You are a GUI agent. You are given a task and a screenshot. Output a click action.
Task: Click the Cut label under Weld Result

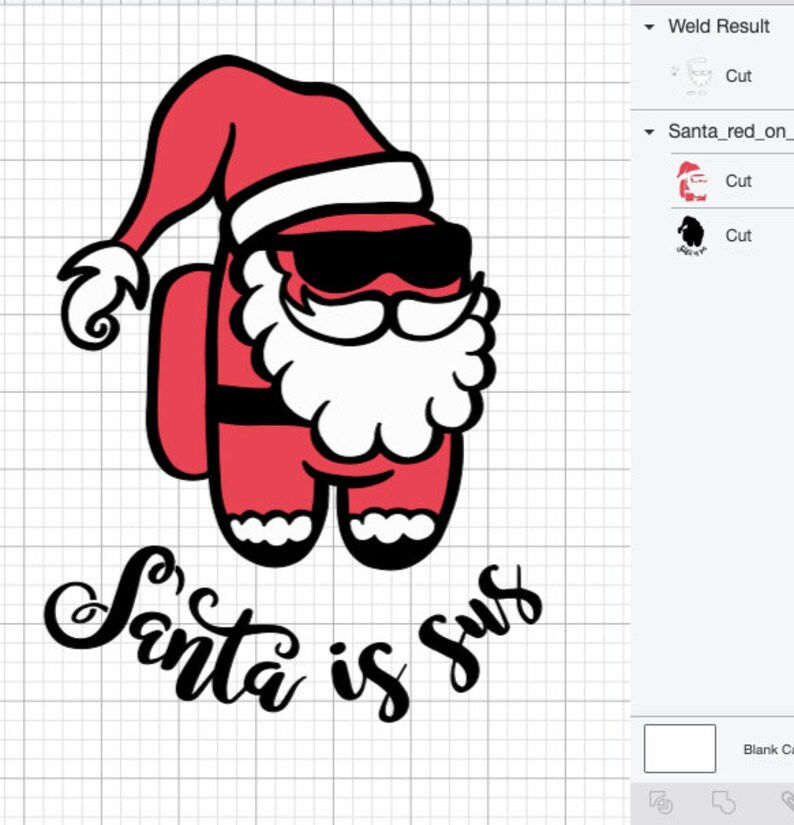click(x=738, y=76)
